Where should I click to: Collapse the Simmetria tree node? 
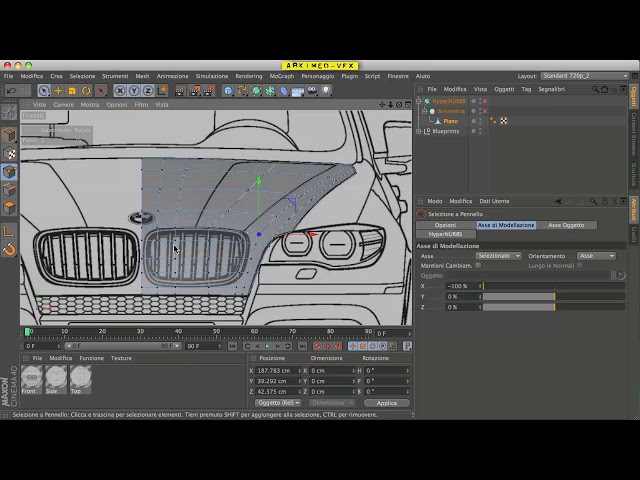pyautogui.click(x=424, y=111)
